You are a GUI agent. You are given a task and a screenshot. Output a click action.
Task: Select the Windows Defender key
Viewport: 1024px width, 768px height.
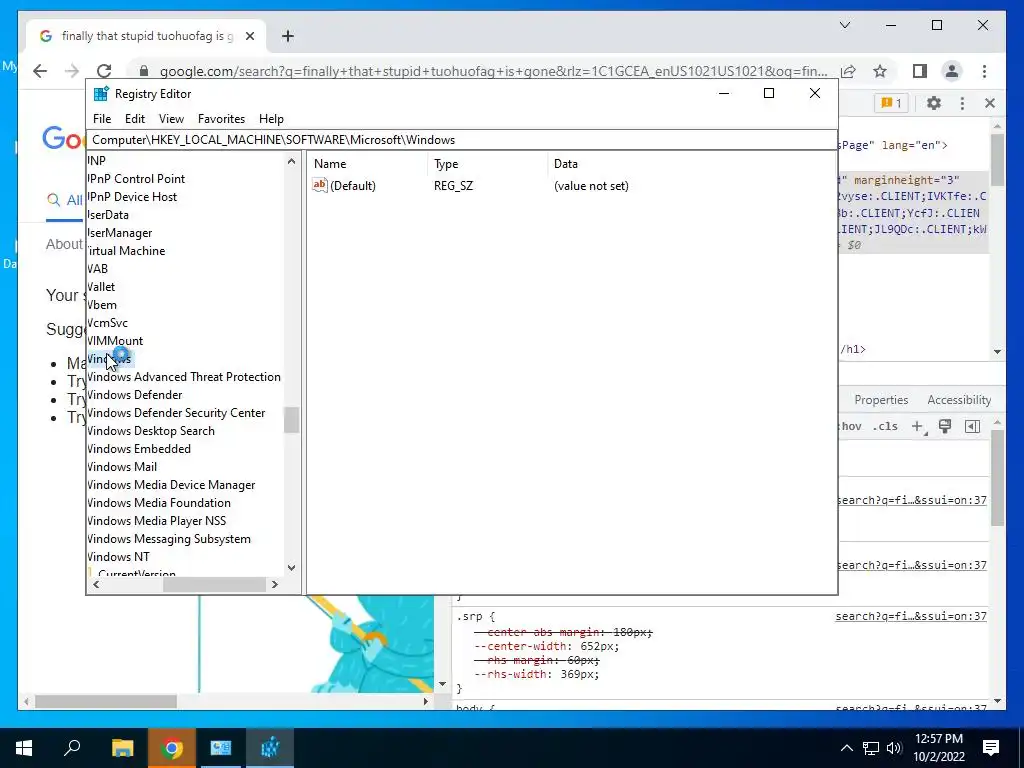coord(135,394)
